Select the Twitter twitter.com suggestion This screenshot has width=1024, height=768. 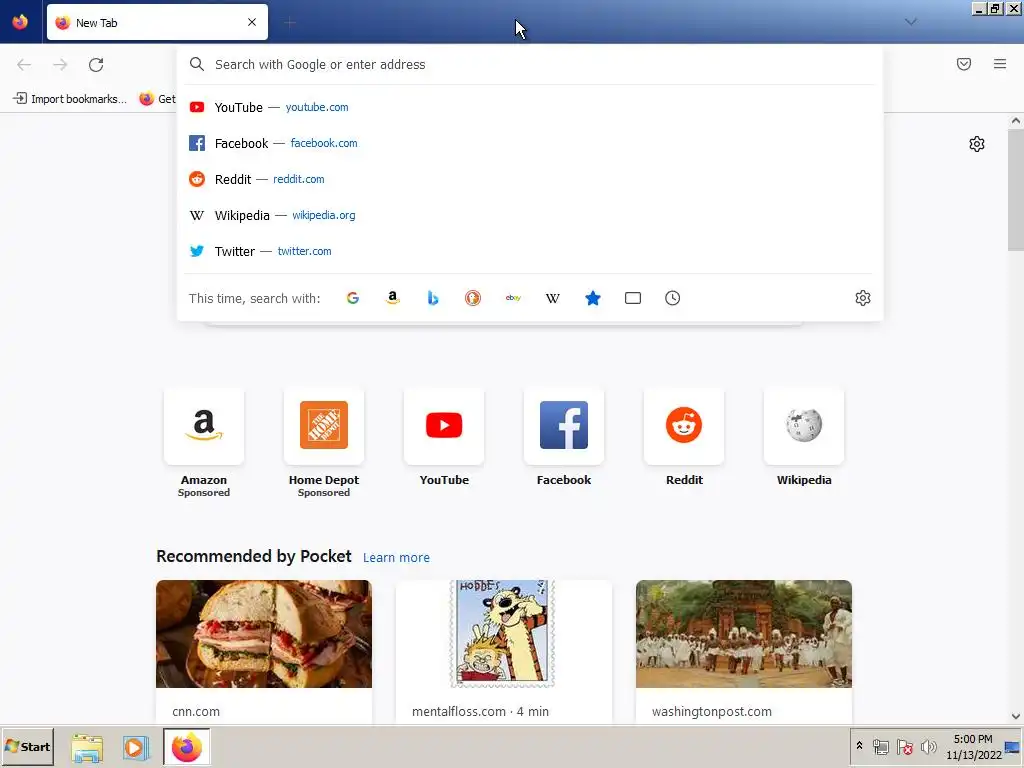click(x=530, y=251)
